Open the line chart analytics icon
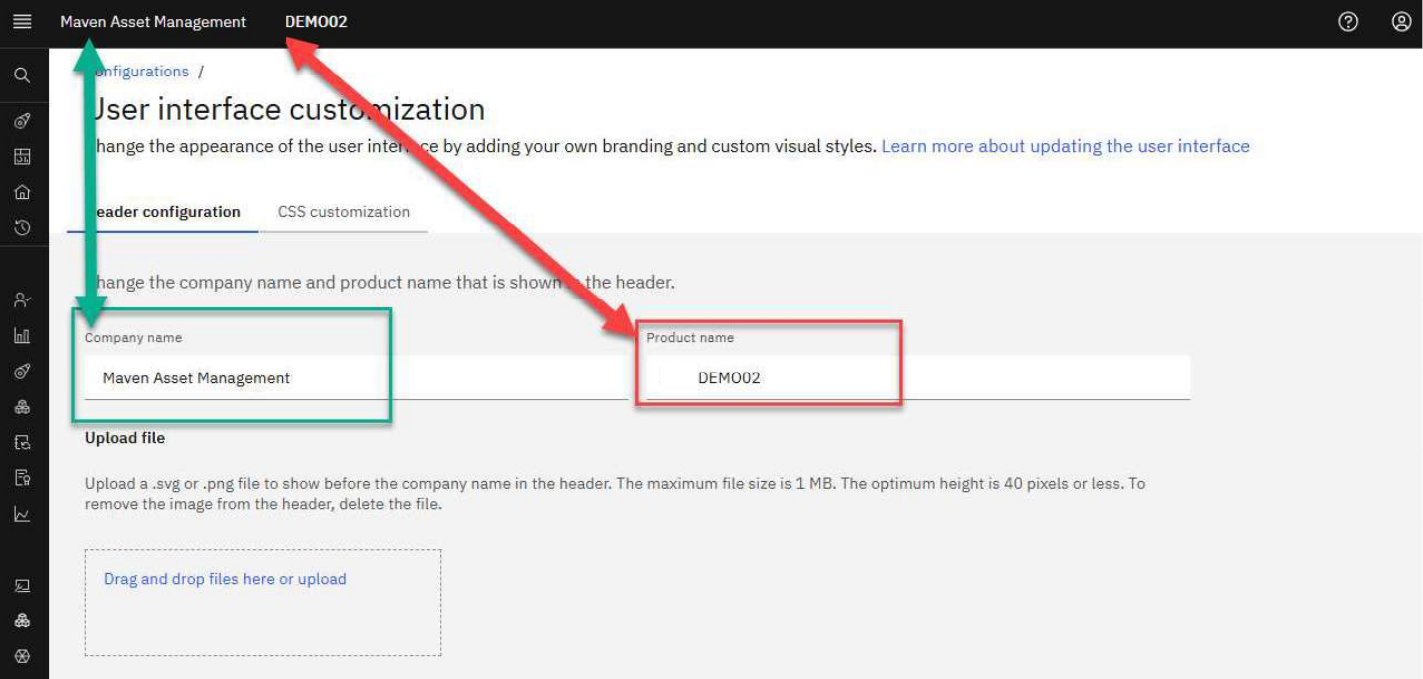This screenshot has height=679, width=1423. pyautogui.click(x=22, y=515)
